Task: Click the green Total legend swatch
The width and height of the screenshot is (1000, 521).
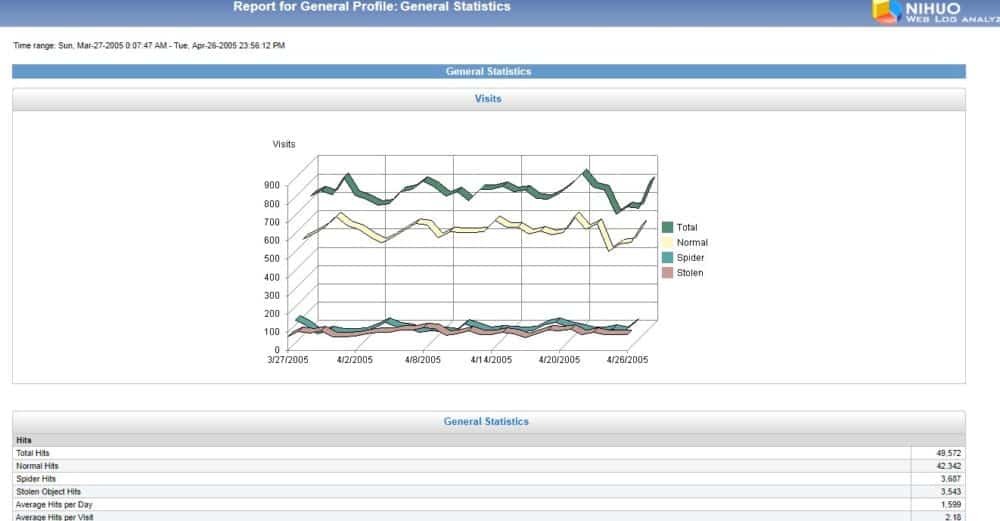Action: (x=667, y=227)
